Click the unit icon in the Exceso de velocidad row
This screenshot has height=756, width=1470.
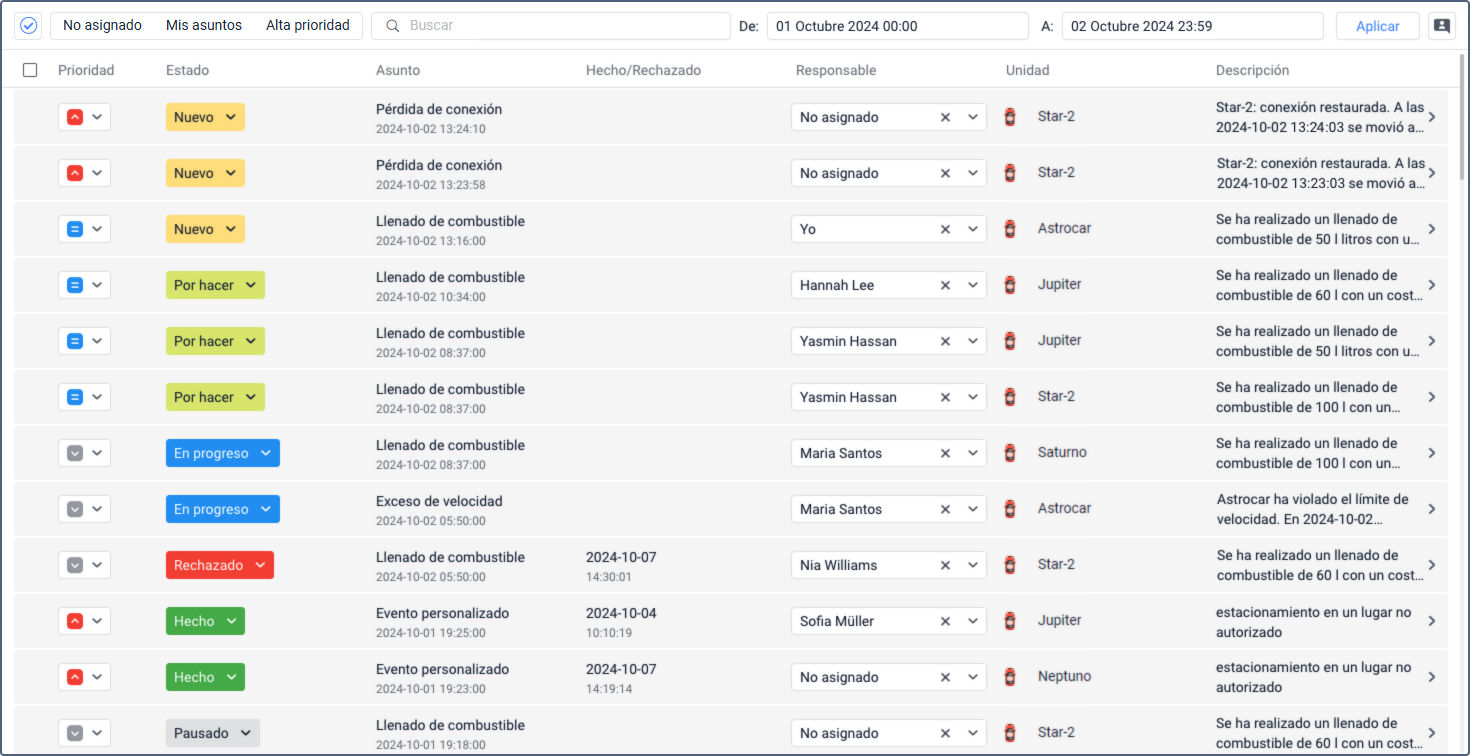pyautogui.click(x=1010, y=509)
